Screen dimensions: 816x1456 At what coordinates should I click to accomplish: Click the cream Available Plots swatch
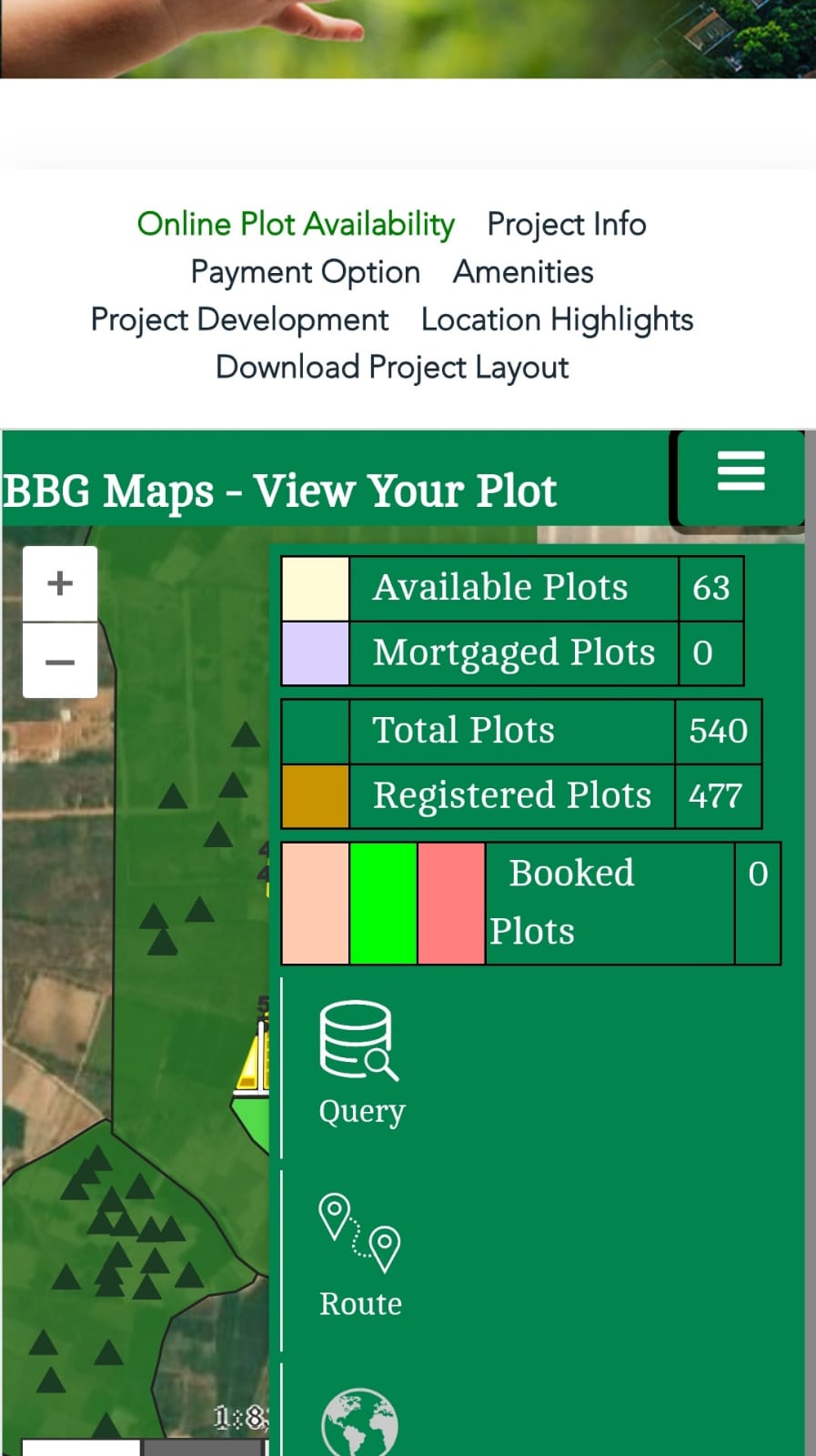click(x=316, y=589)
